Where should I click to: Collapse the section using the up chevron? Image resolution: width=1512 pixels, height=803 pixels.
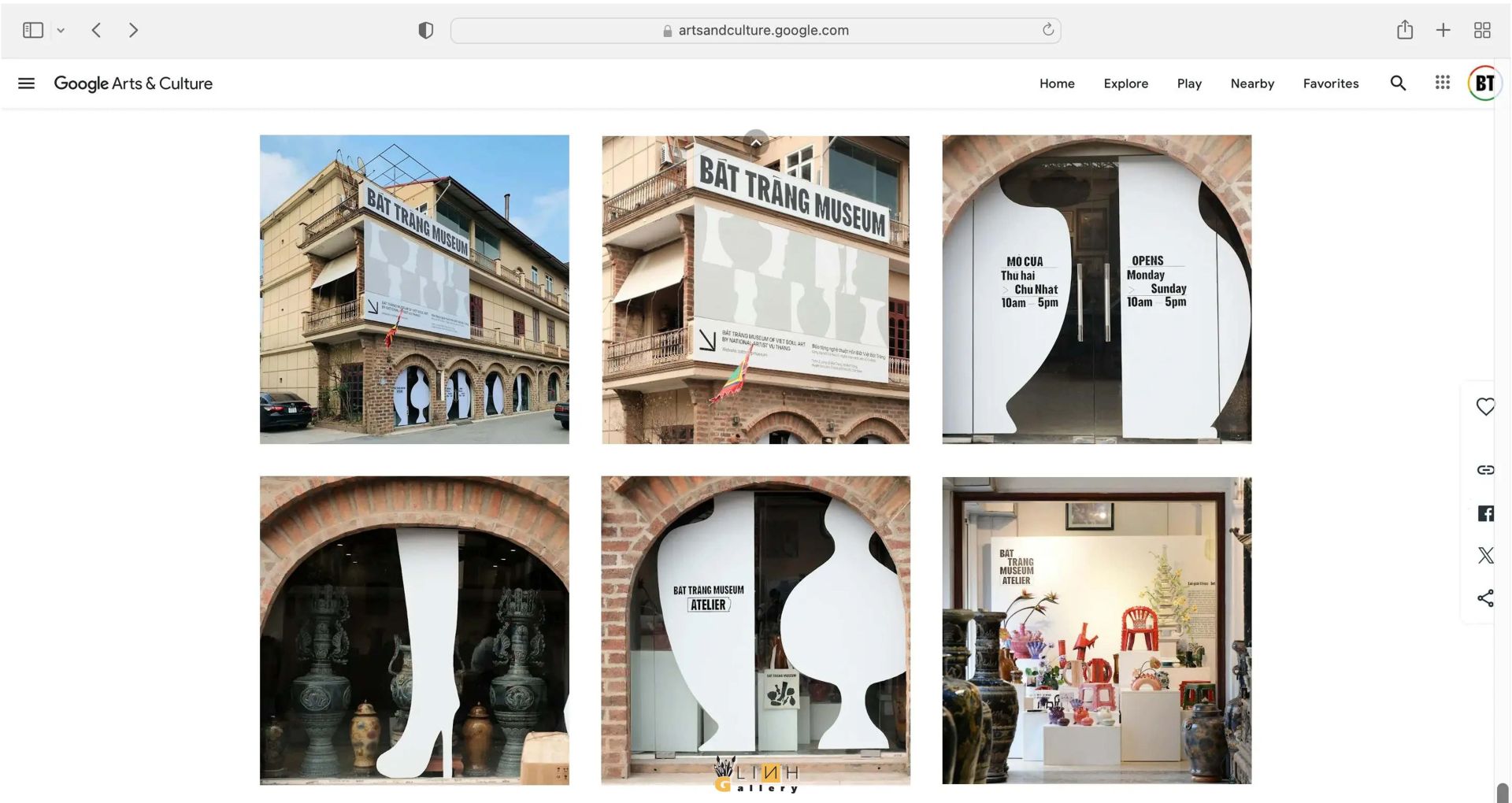[x=755, y=142]
